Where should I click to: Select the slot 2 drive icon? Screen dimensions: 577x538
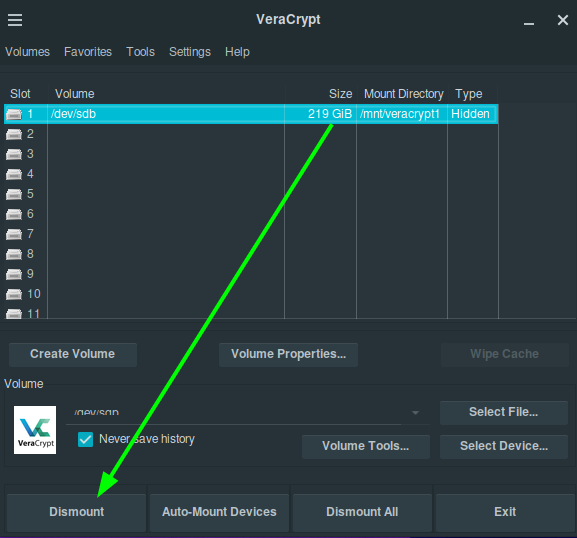14,135
